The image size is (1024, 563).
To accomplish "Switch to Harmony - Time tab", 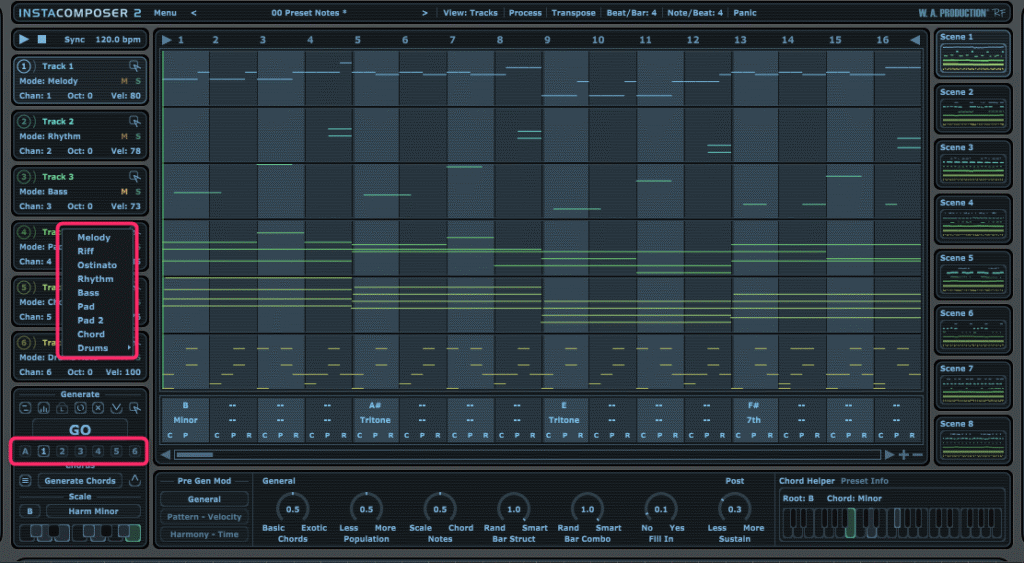I will (204, 534).
